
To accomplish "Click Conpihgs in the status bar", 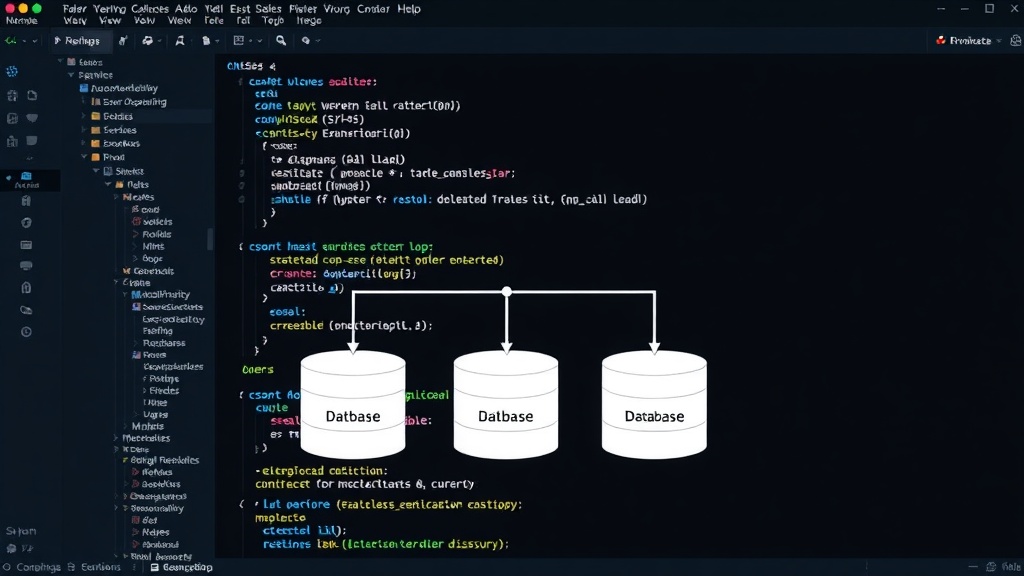I will tap(39, 567).
